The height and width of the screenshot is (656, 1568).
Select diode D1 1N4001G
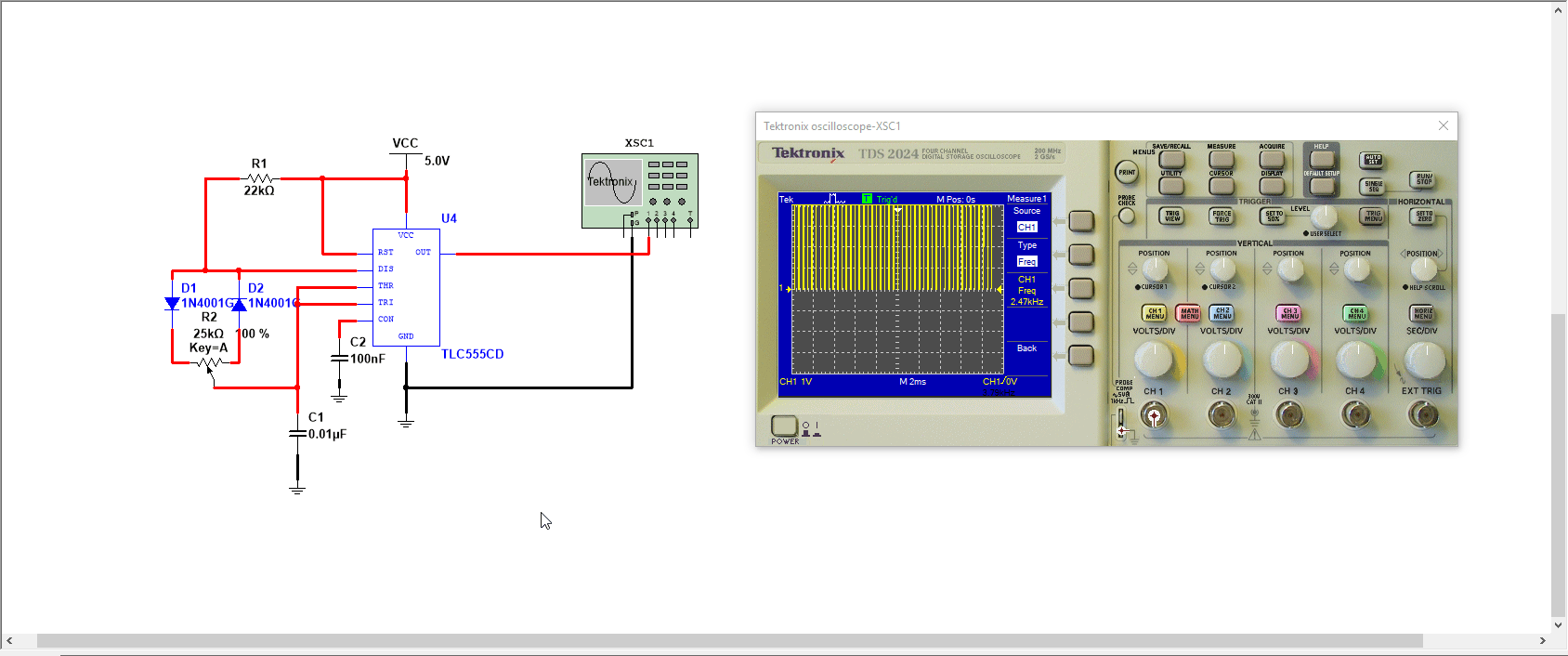click(x=172, y=303)
